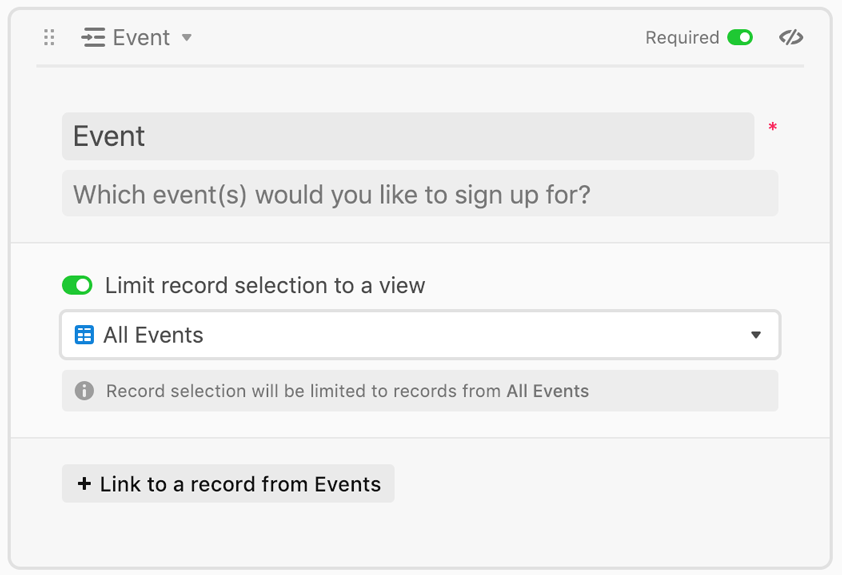Click the linked record field type icon
Screen dimensions: 842x575
coord(93,37)
